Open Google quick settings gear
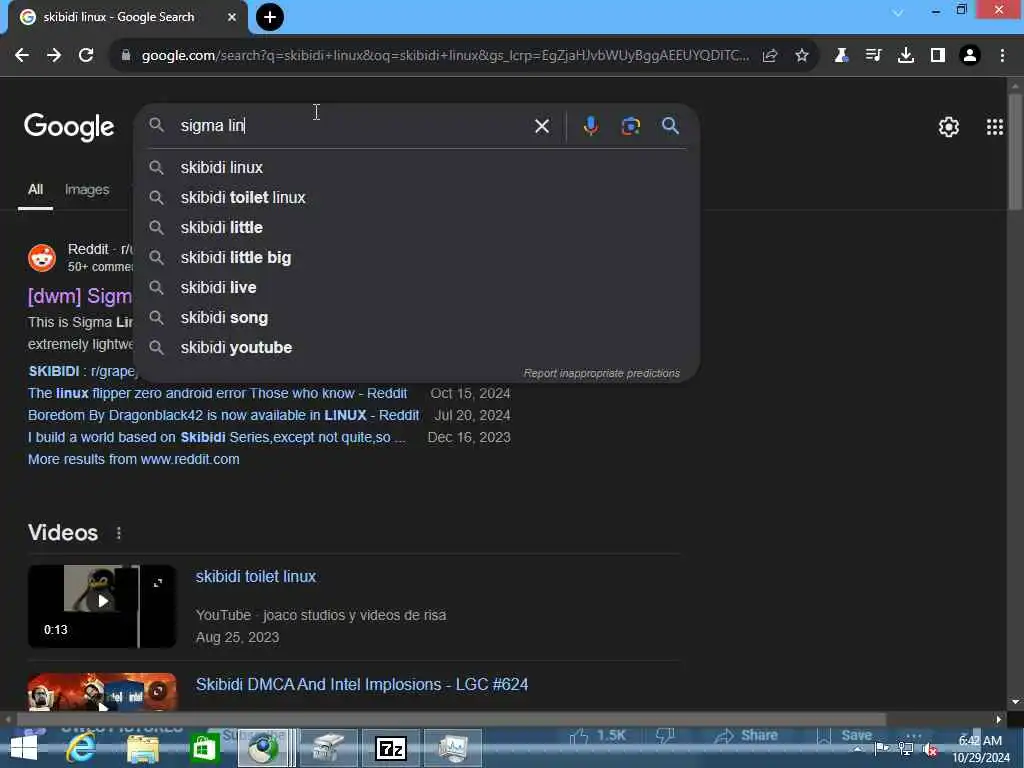 948,127
